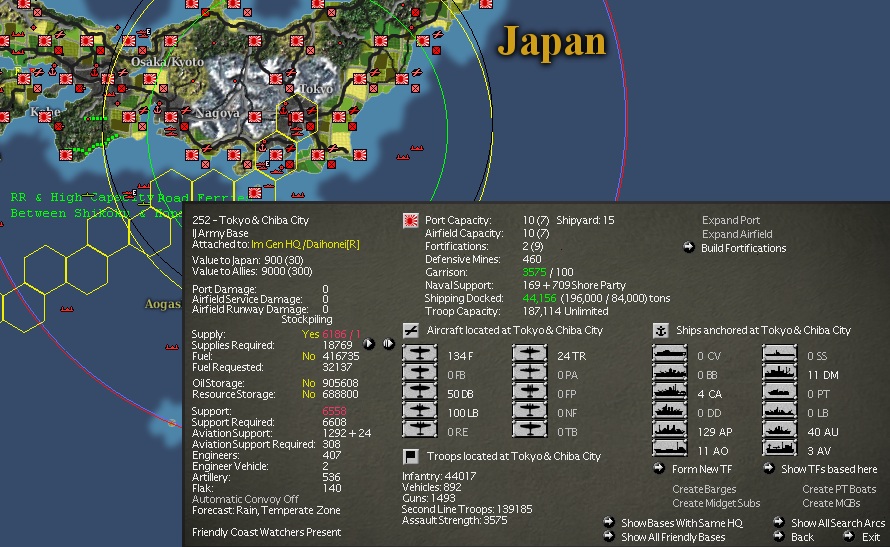This screenshot has width=890, height=547.
Task: Click the Japanese flag icon beside Port Capacity
Action: pyautogui.click(x=410, y=221)
